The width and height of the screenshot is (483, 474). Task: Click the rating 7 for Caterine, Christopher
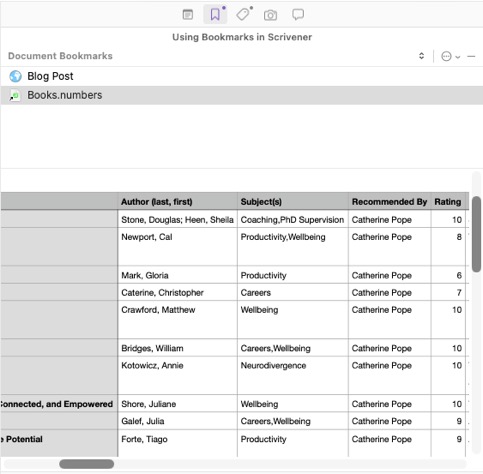click(448, 292)
